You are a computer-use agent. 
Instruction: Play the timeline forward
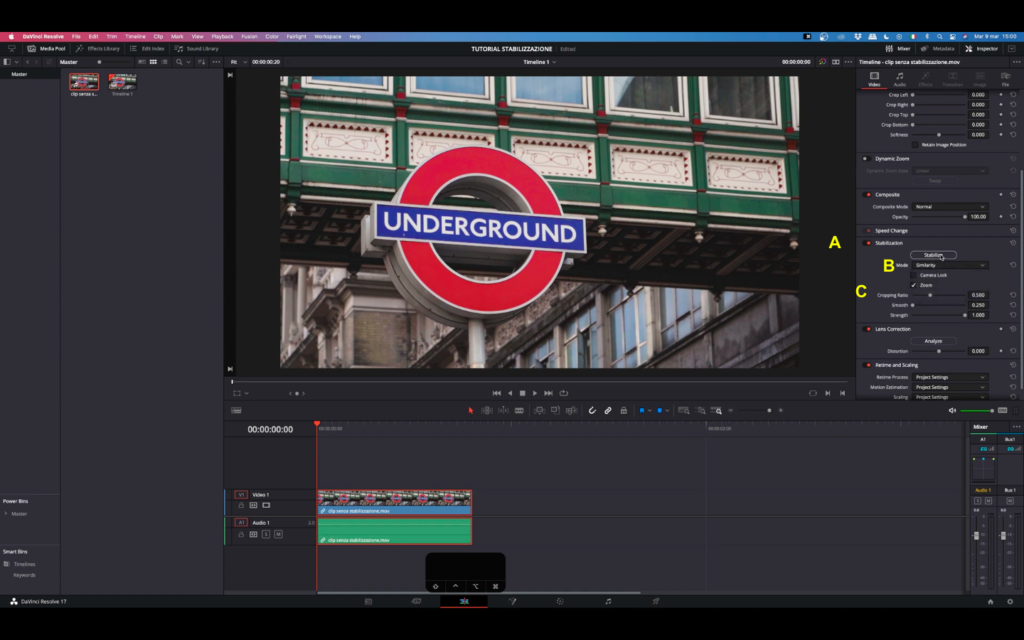(535, 393)
